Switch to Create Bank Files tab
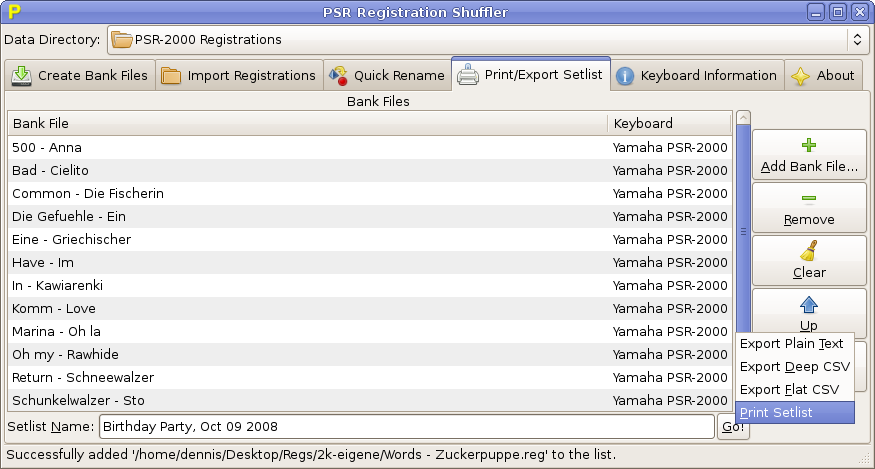The height and width of the screenshot is (469, 875). tap(80, 76)
